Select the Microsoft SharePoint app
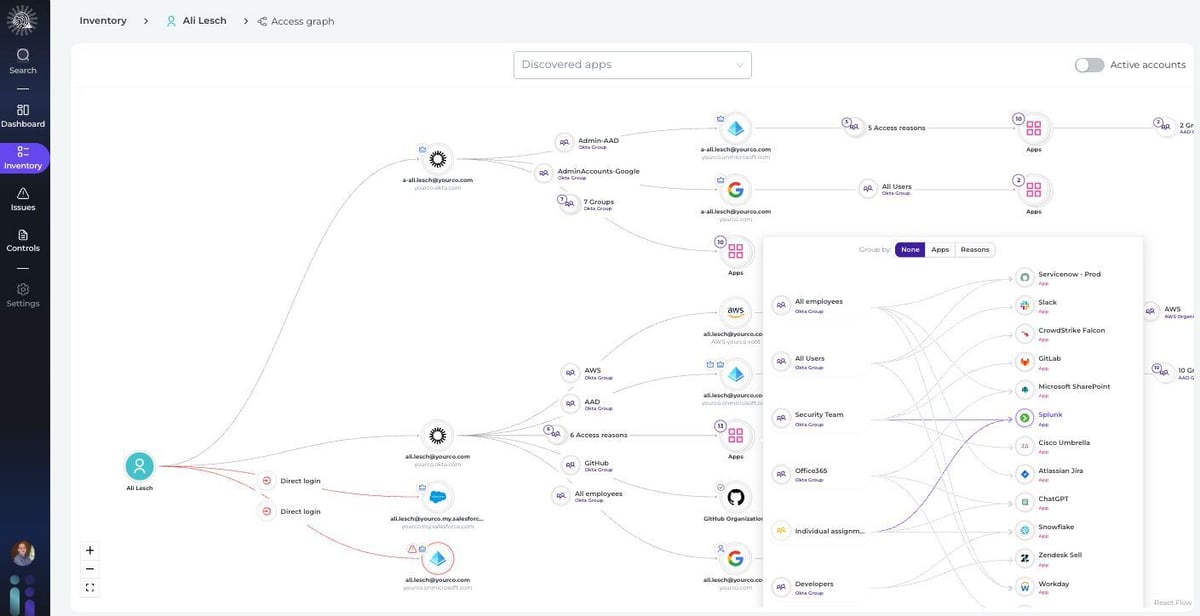This screenshot has height=616, width=1200. tap(1063, 389)
